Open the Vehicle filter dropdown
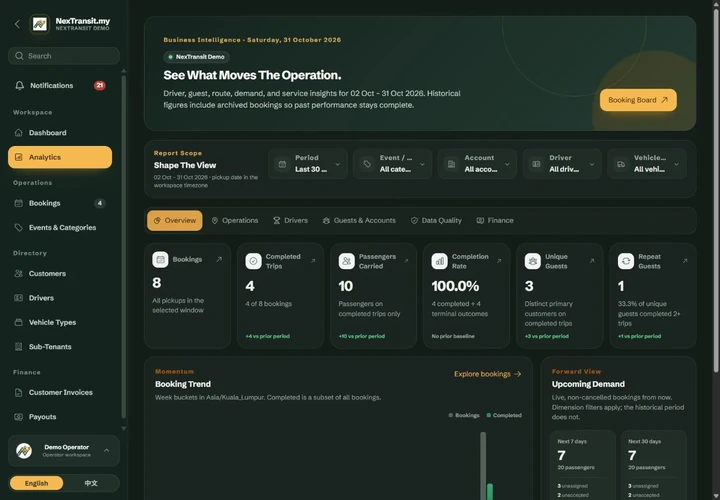Screen dimensions: 720x500 647,164
